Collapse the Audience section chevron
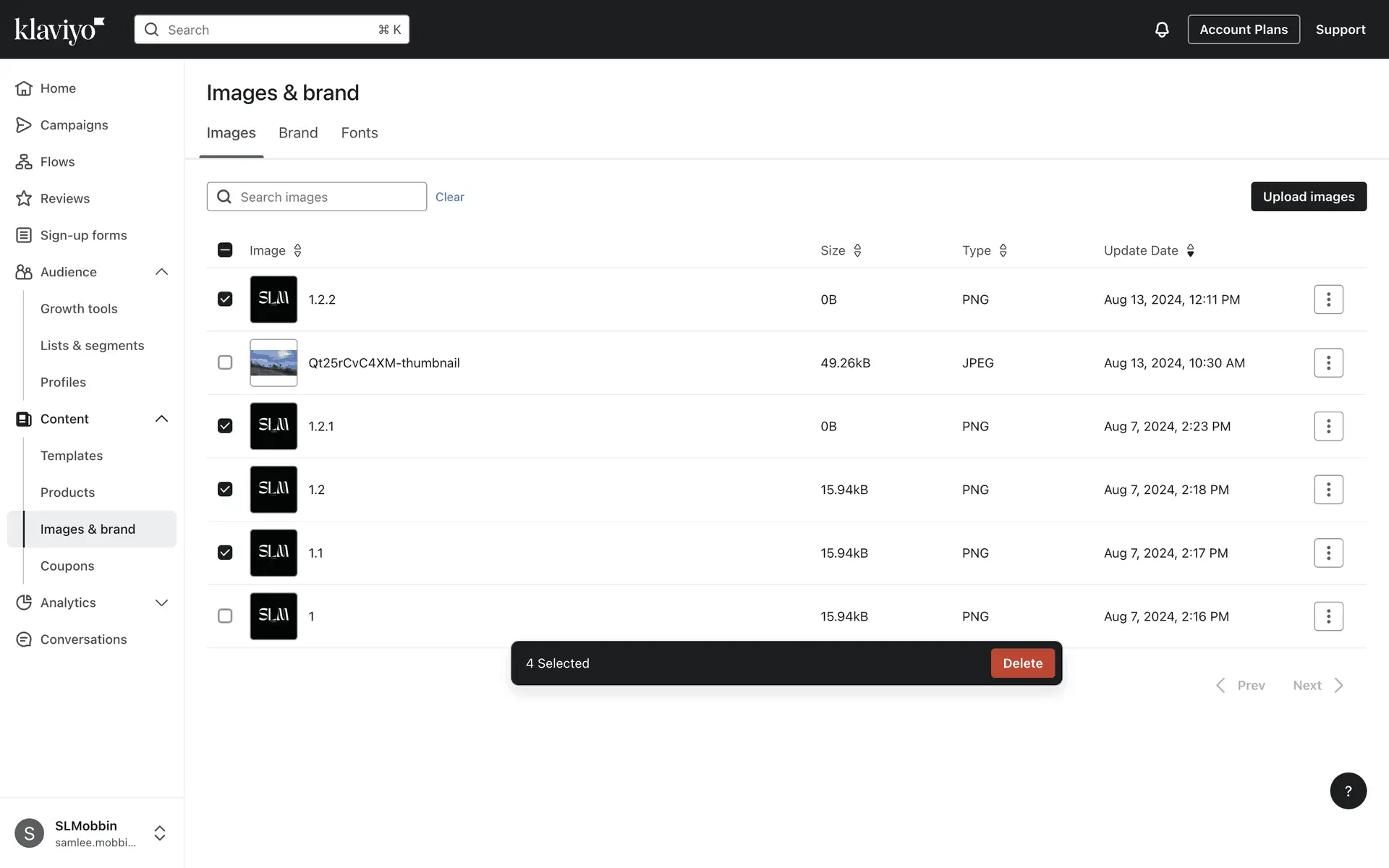1389x868 pixels. point(161,272)
